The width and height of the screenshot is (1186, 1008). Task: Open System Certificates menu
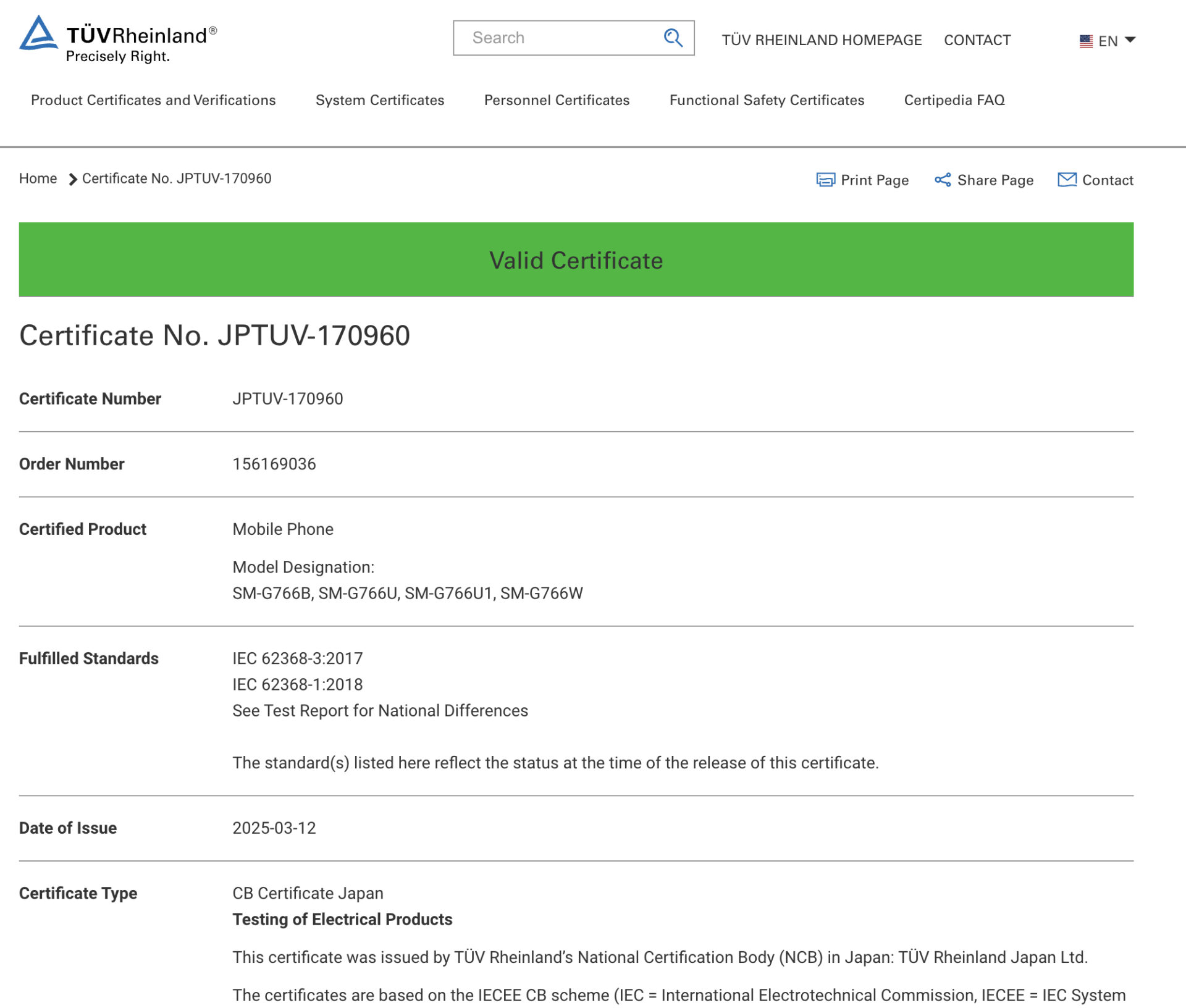click(x=380, y=100)
